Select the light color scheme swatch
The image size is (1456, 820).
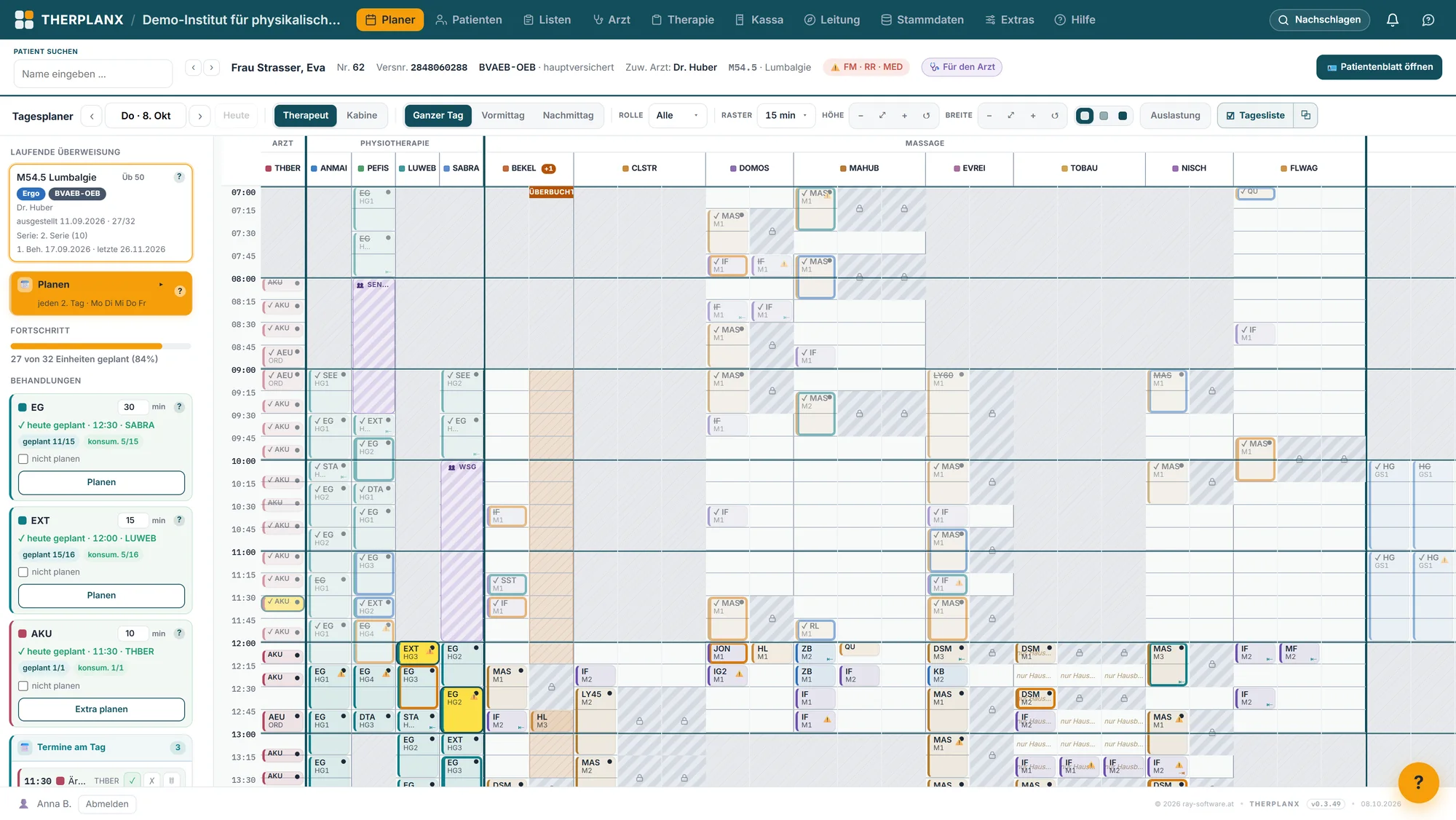pyautogui.click(x=1085, y=116)
